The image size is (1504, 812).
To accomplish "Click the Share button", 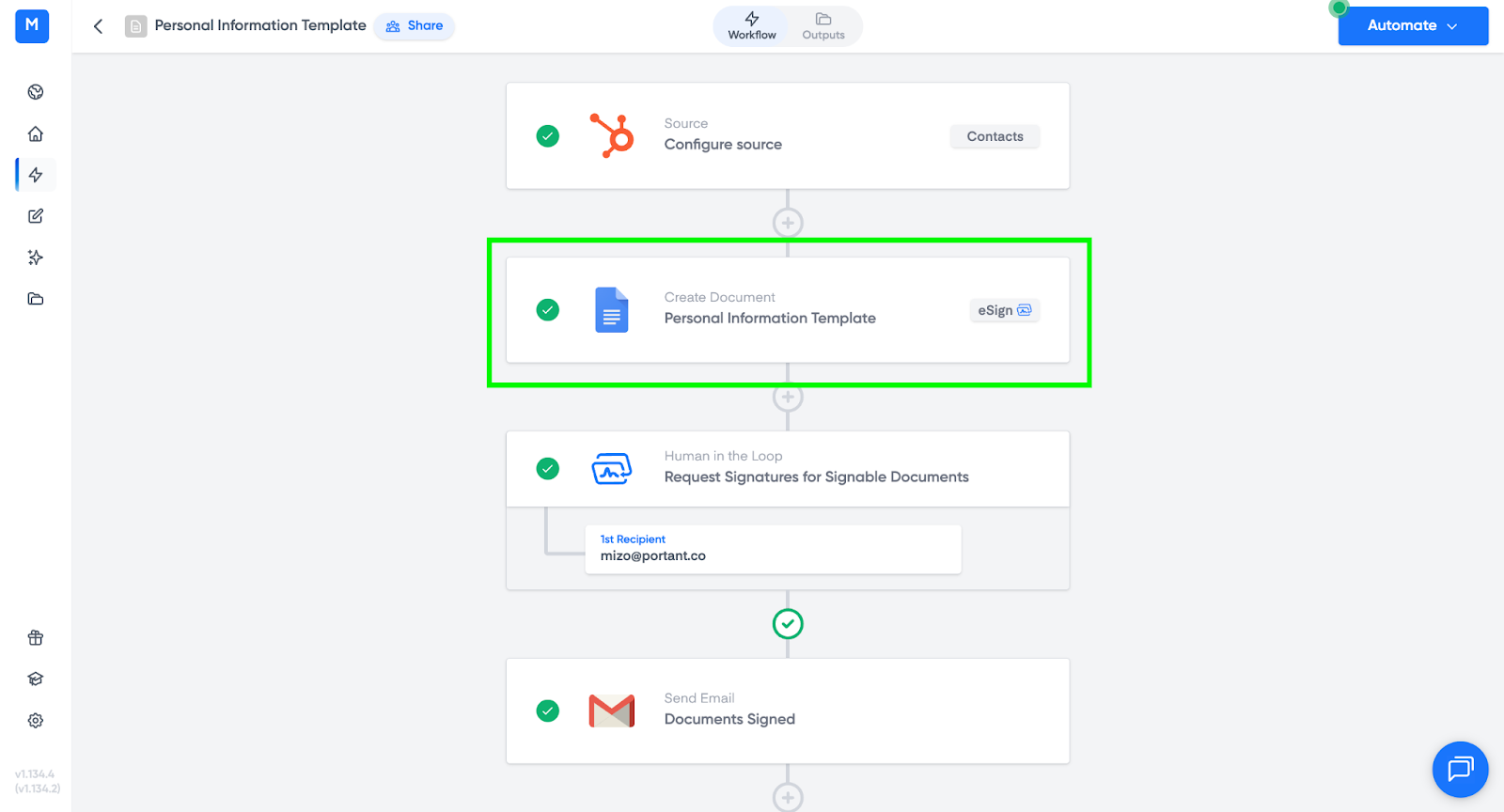I will (415, 25).
